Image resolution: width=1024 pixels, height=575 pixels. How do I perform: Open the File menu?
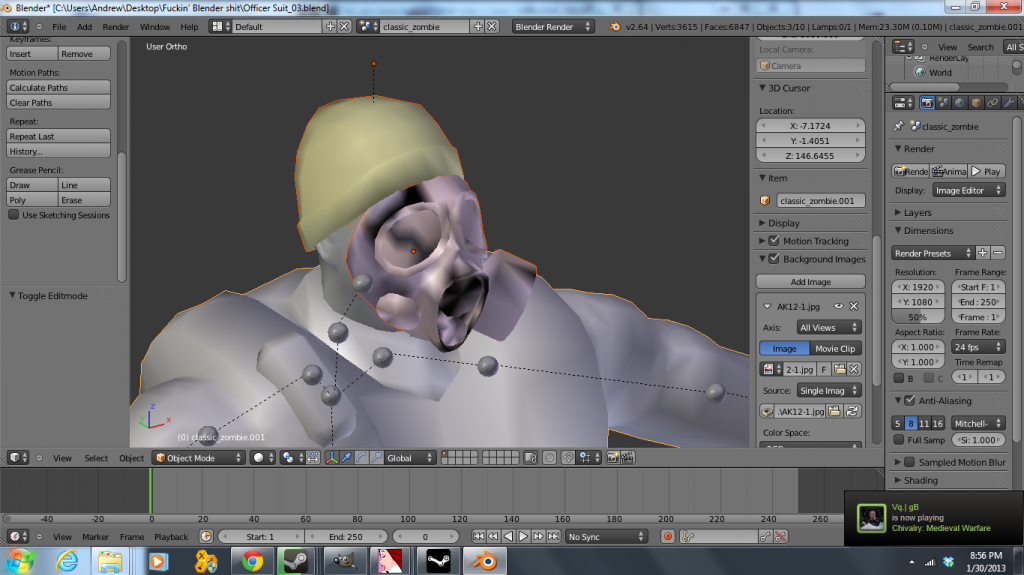[59, 27]
